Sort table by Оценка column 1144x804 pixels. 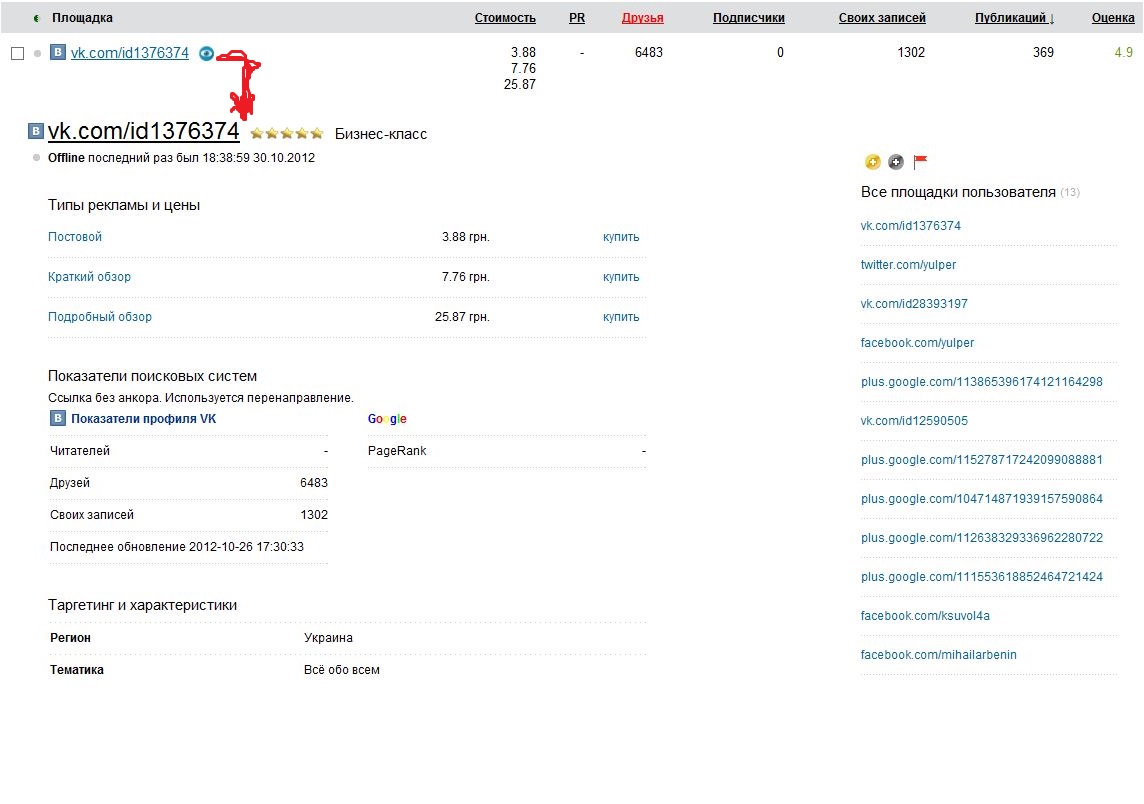[x=1113, y=18]
